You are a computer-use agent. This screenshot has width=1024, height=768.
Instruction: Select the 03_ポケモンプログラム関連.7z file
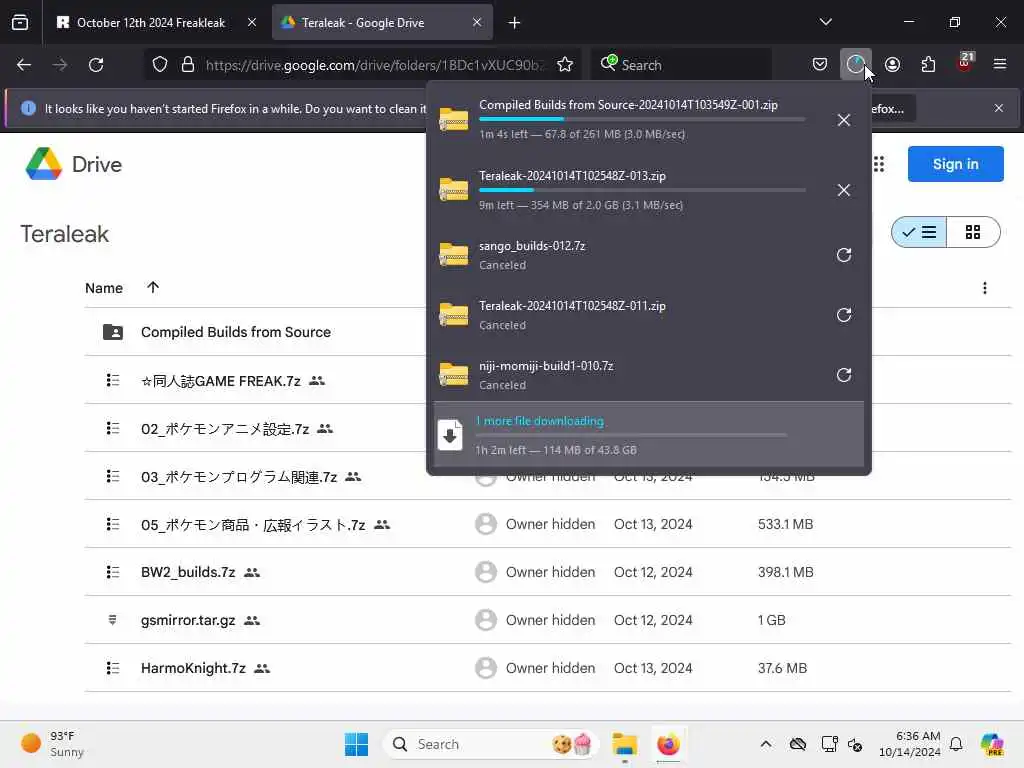(x=239, y=477)
